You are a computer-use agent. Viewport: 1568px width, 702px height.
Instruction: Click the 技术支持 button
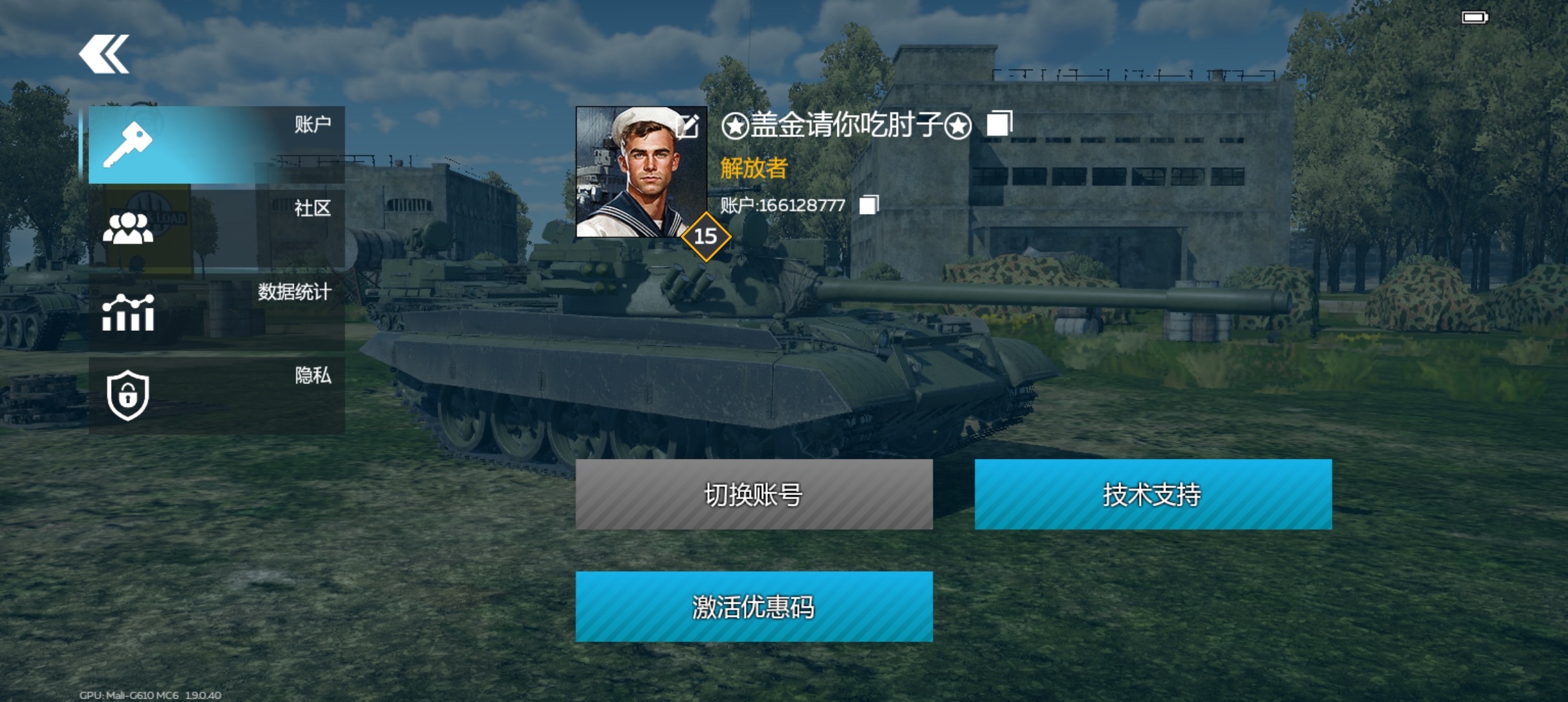(1153, 495)
